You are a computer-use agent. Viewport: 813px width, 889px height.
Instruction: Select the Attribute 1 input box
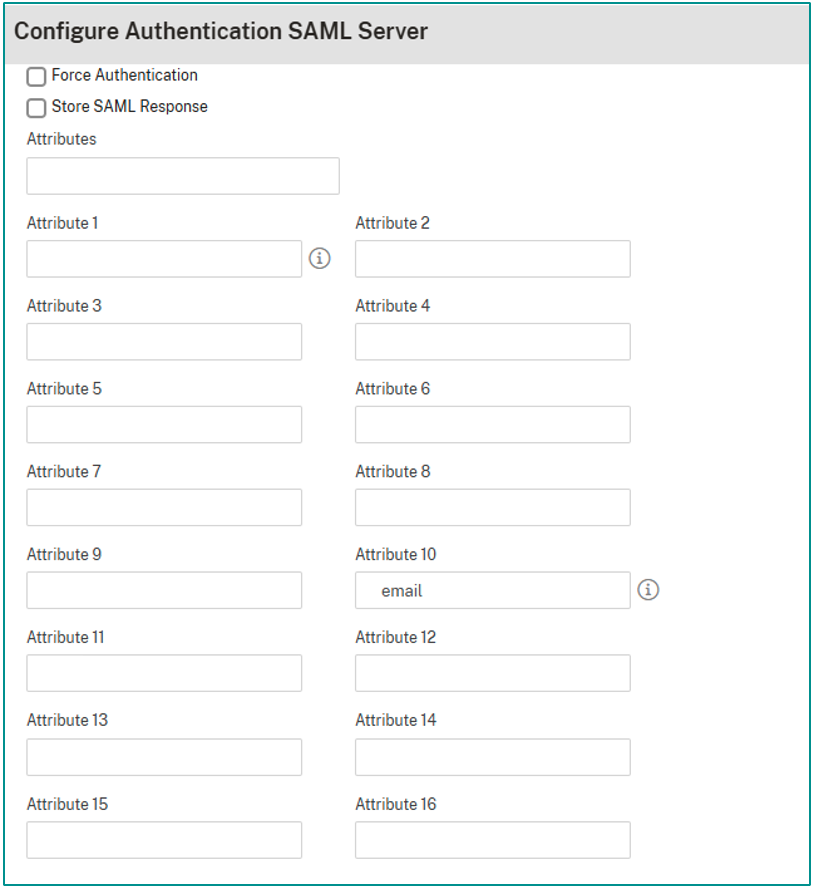coord(163,259)
